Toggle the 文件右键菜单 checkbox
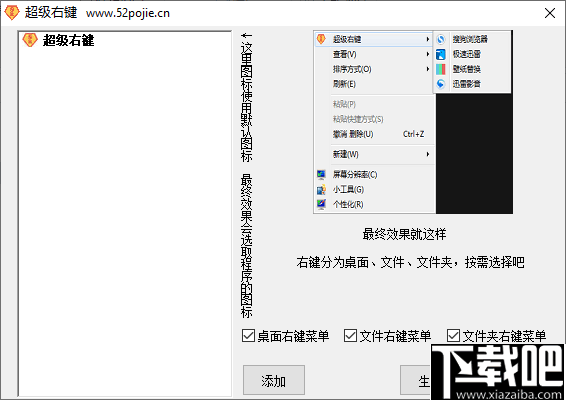 click(x=351, y=336)
